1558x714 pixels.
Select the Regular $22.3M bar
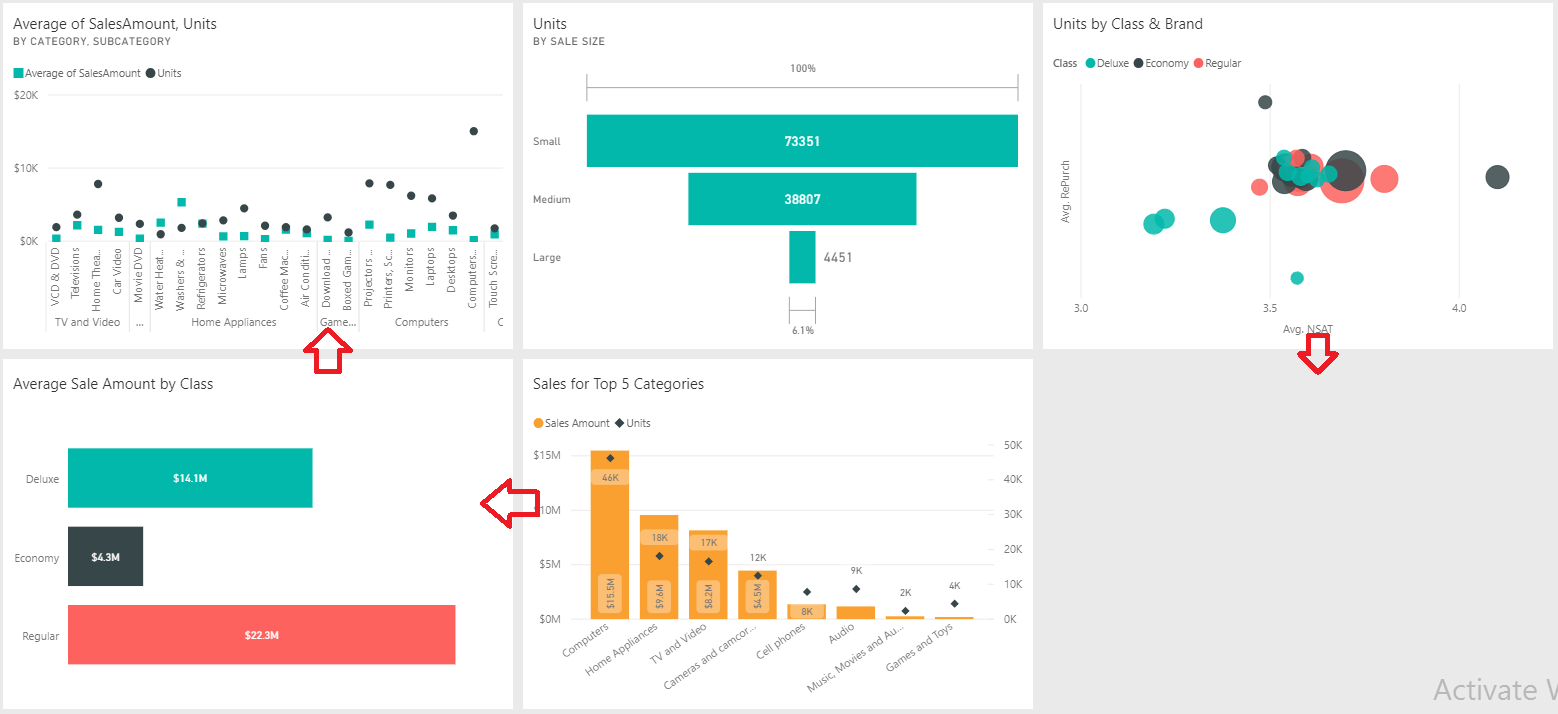click(261, 634)
